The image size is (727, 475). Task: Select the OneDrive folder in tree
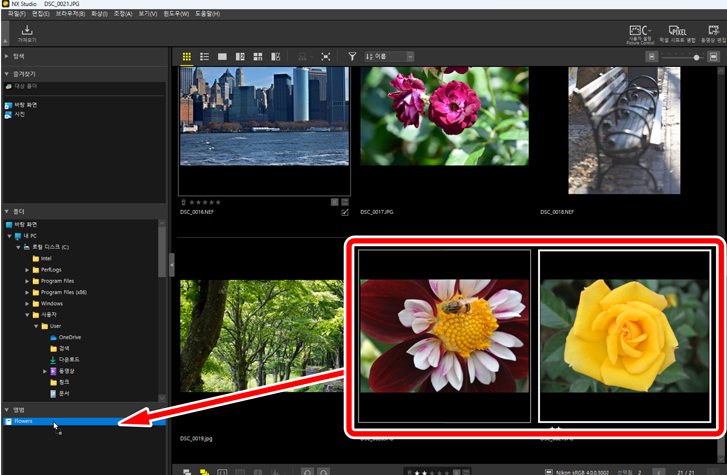[x=69, y=337]
